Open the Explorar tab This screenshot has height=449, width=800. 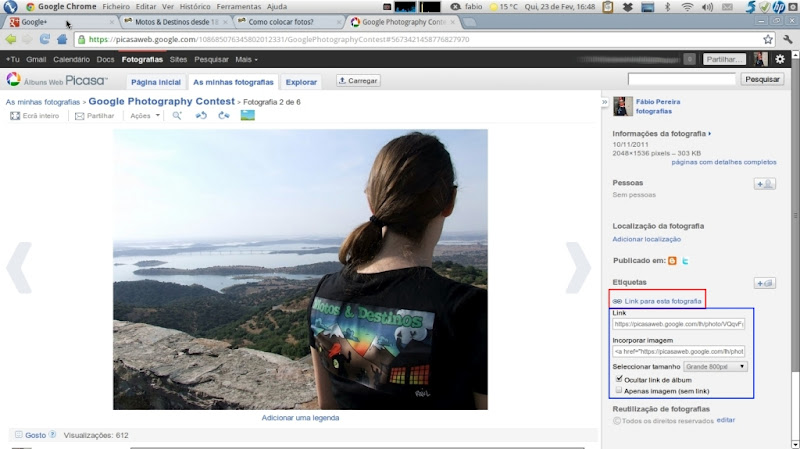point(301,82)
